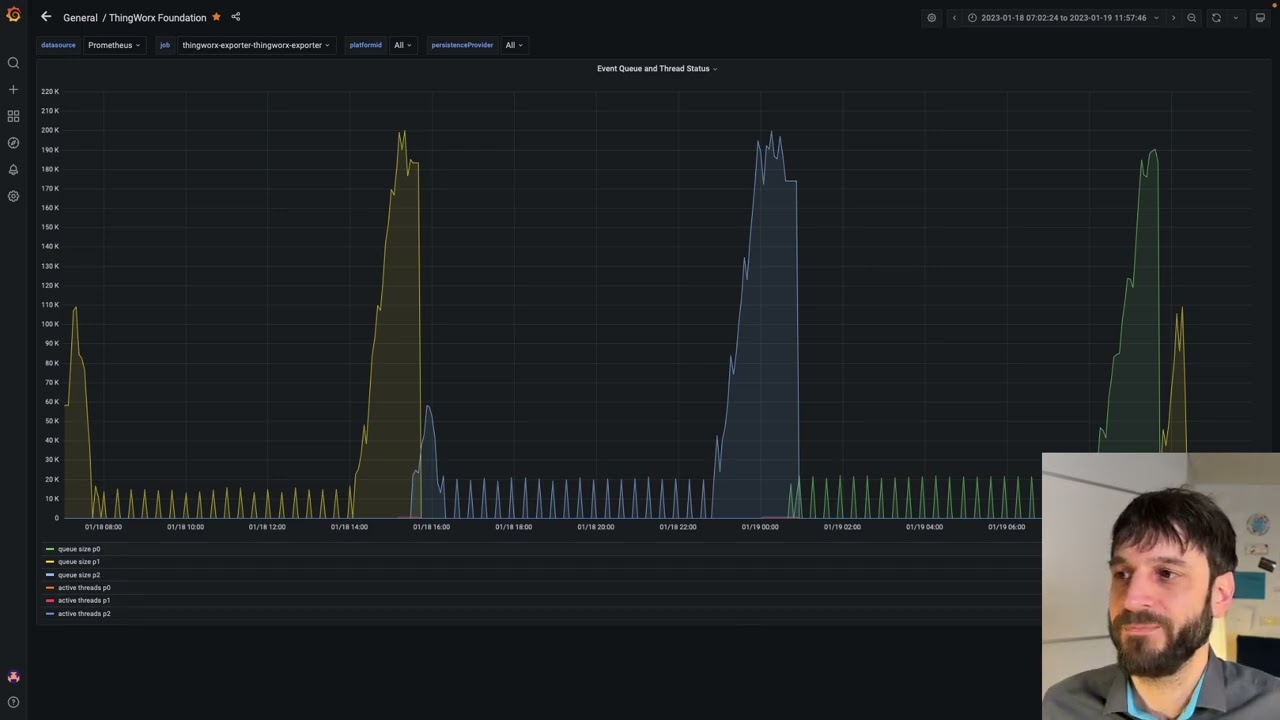
Task: Open dashboard settings gear in top bar
Action: [x=931, y=18]
